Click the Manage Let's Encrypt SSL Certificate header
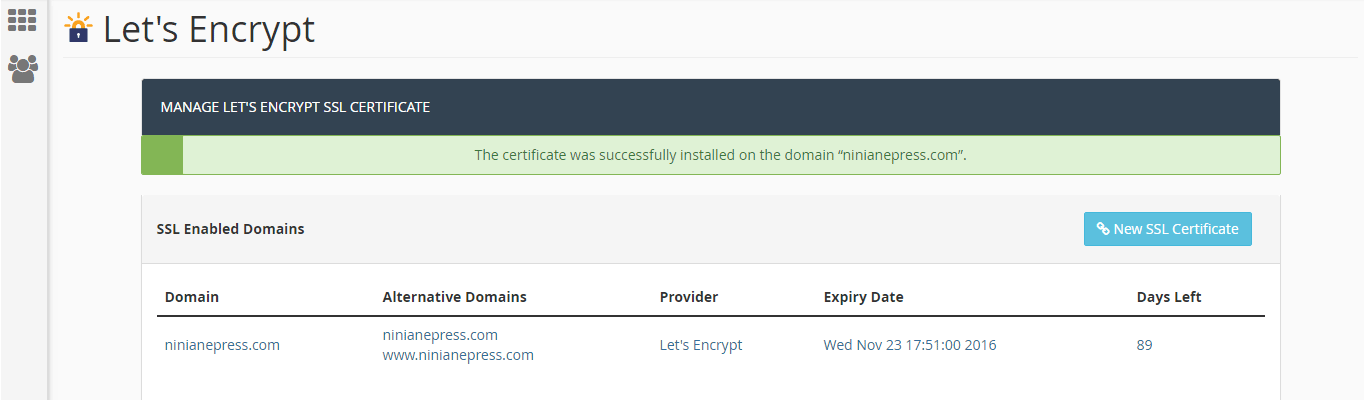This screenshot has width=1364, height=400. [295, 107]
